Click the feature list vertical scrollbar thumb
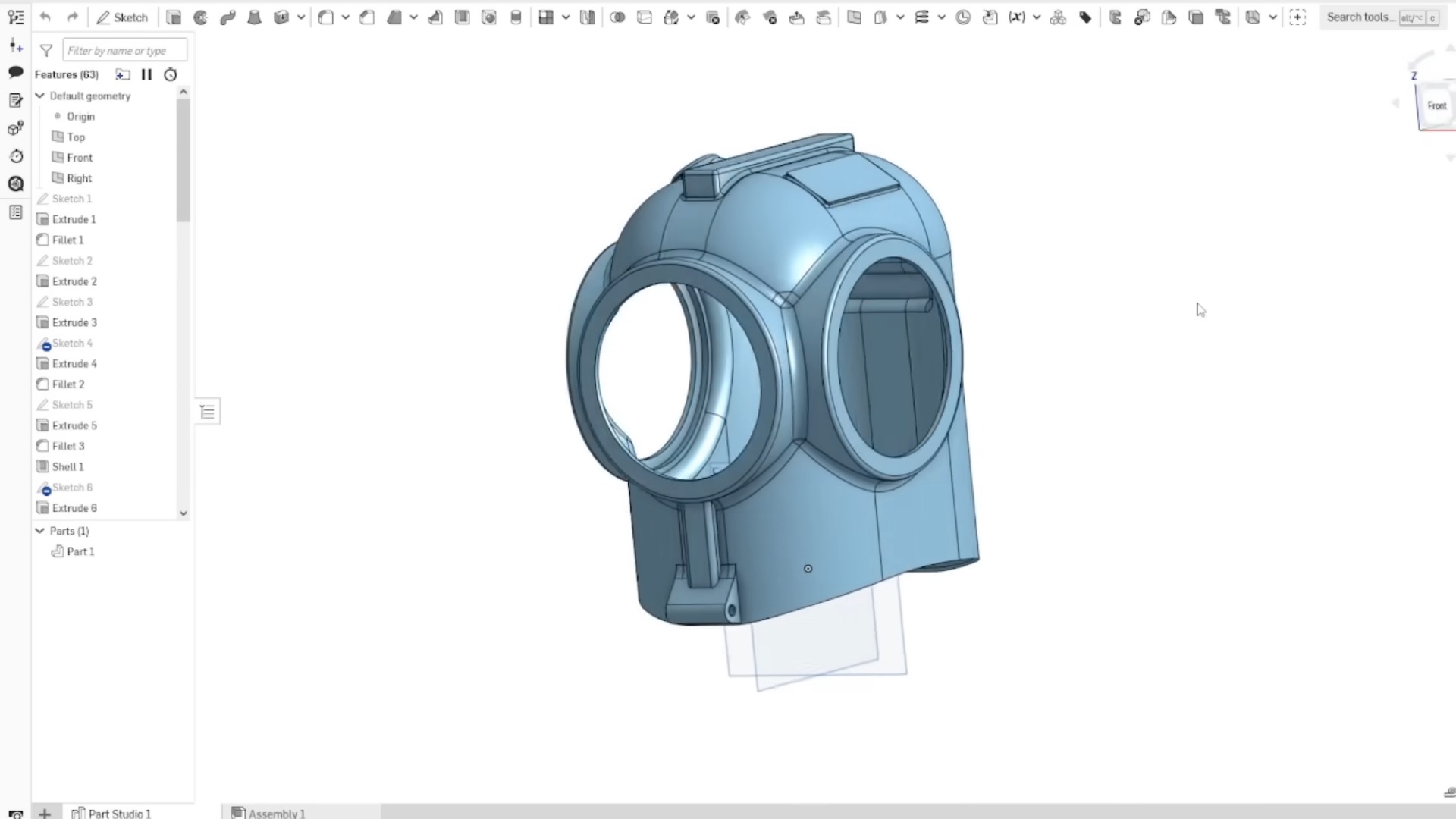 (x=183, y=159)
